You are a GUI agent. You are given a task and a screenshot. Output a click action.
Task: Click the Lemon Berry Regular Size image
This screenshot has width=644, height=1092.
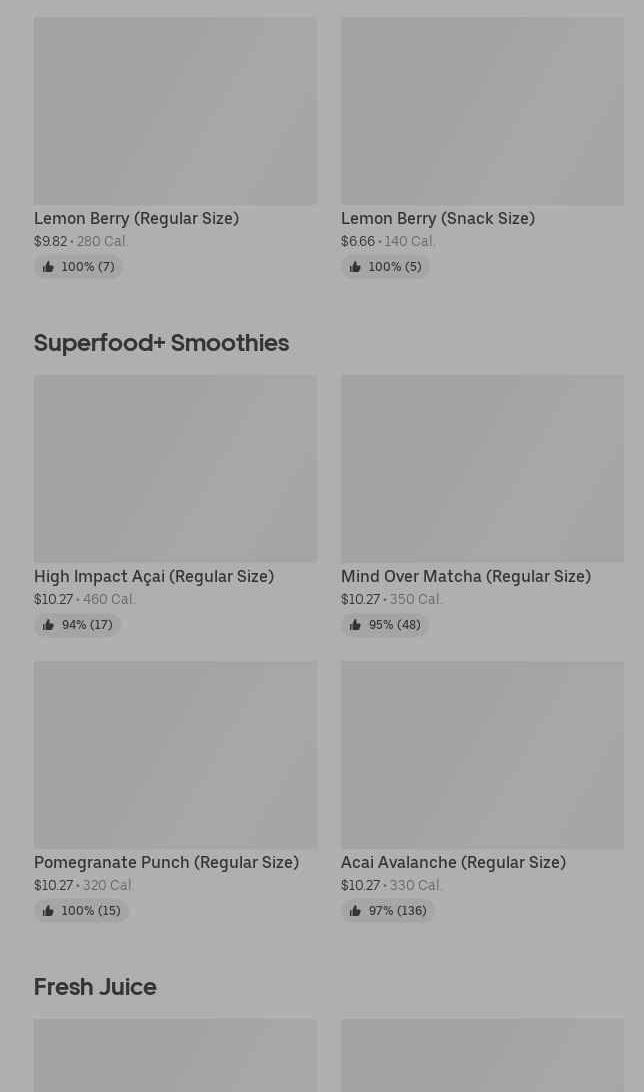click(x=175, y=111)
